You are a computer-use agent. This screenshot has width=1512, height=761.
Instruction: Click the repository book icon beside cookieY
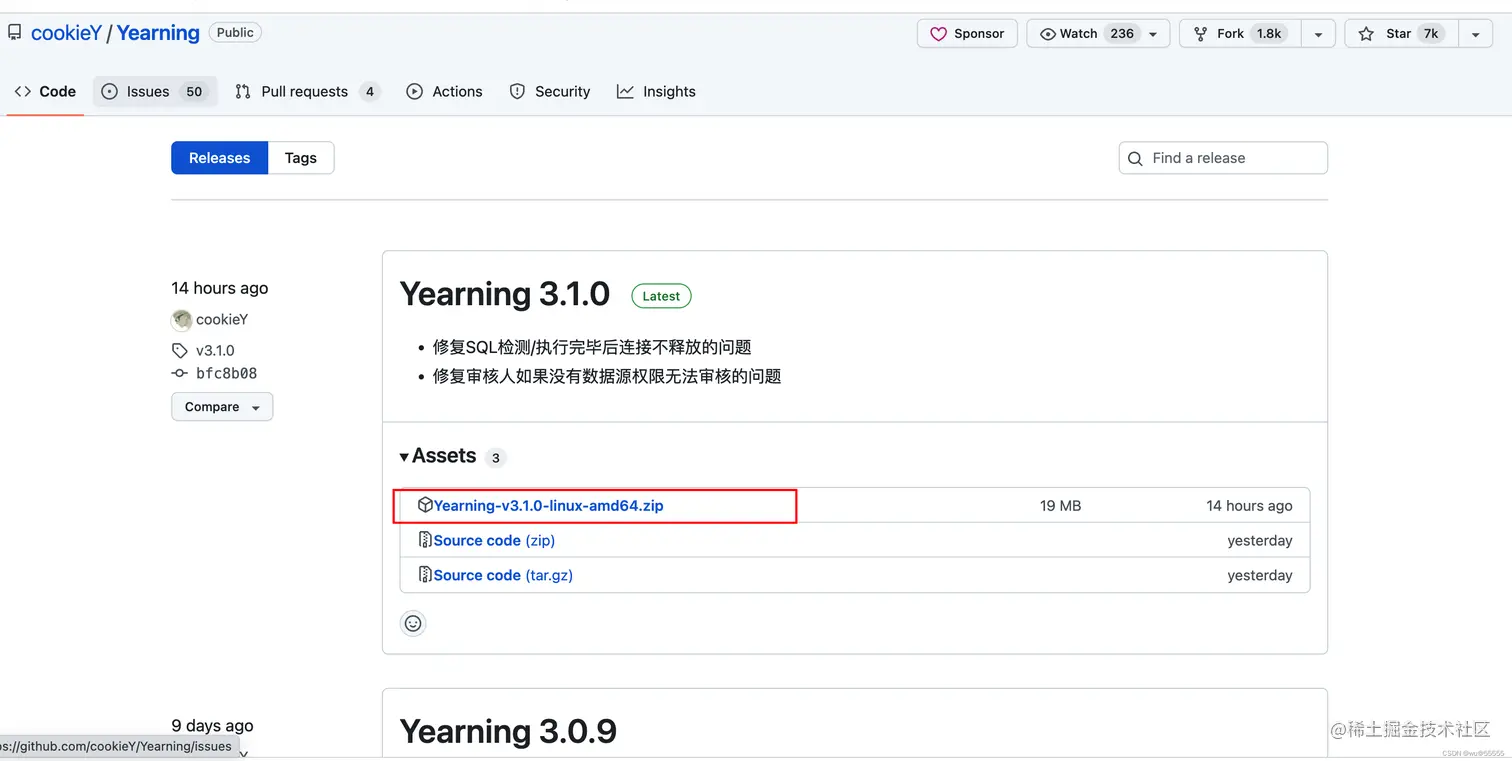click(14, 33)
